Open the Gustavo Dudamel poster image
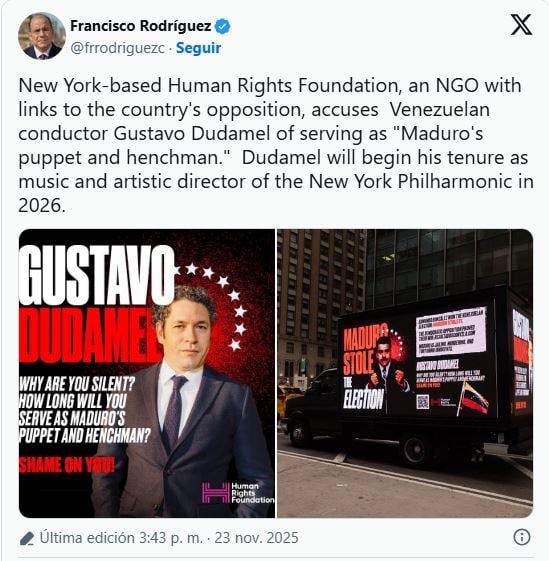The width and height of the screenshot is (549, 561). pyautogui.click(x=147, y=373)
